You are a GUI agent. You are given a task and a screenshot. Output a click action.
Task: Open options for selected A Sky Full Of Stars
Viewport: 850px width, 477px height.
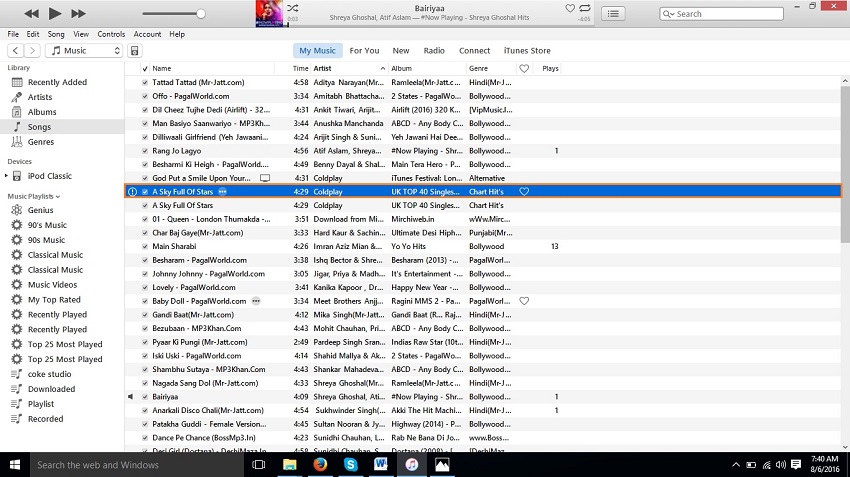pyautogui.click(x=223, y=191)
